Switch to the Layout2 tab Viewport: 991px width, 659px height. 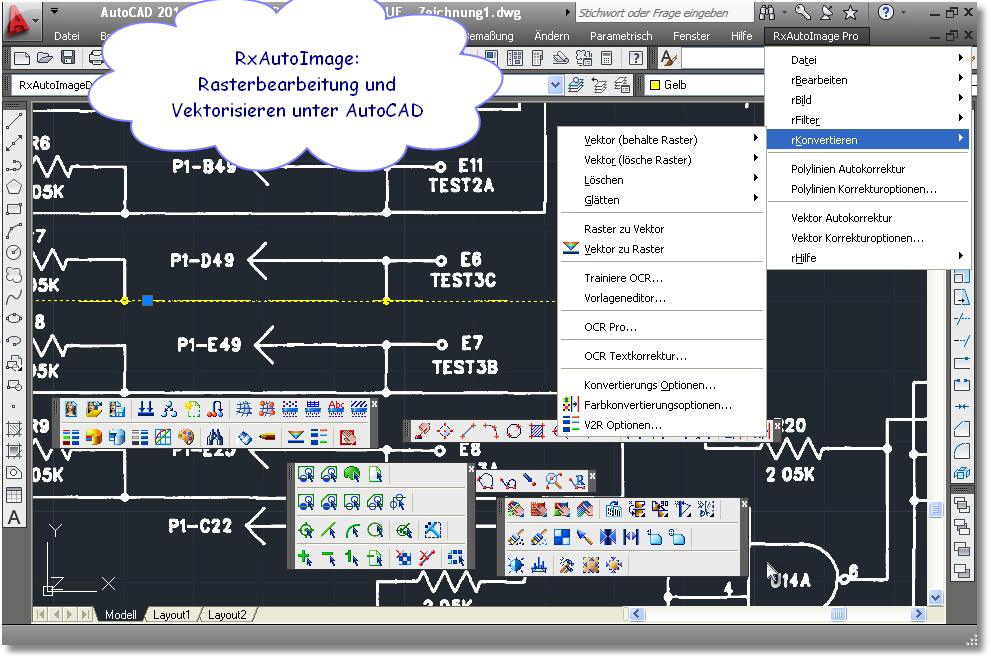pyautogui.click(x=226, y=615)
